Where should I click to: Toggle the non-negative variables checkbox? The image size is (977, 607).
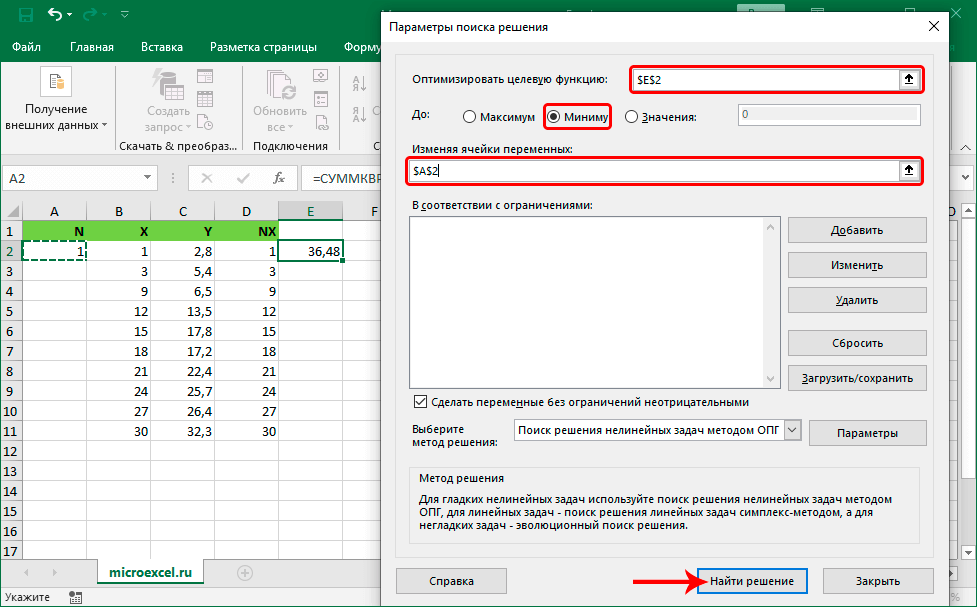421,402
